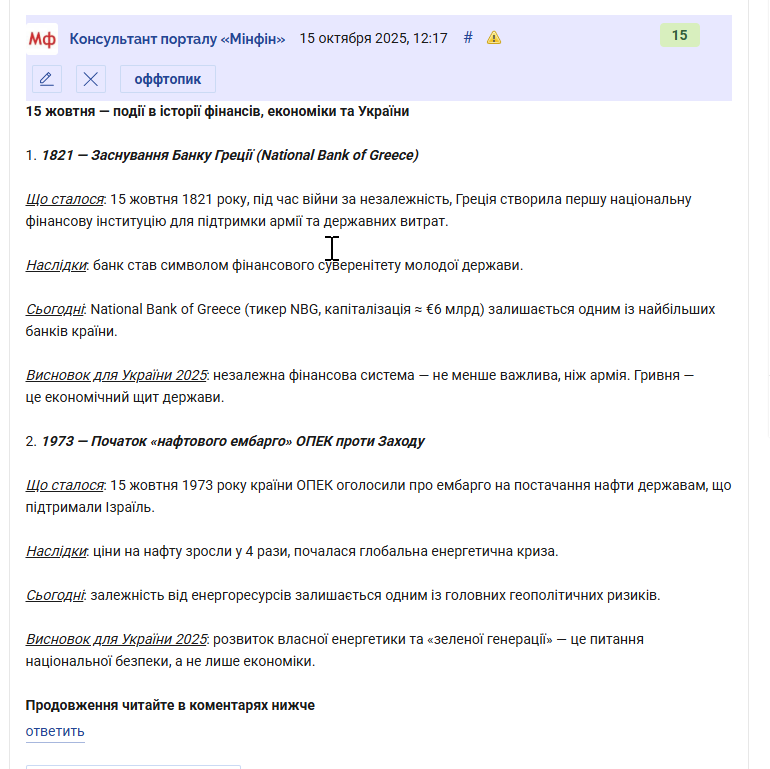Open the Консультант порталу «Мінфін» profile
Viewport: 770px width, 769px height.
177,39
